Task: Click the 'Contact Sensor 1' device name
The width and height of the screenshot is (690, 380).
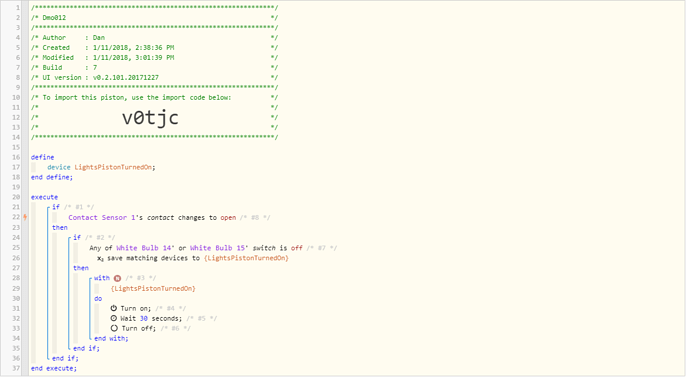Action: 102,217
